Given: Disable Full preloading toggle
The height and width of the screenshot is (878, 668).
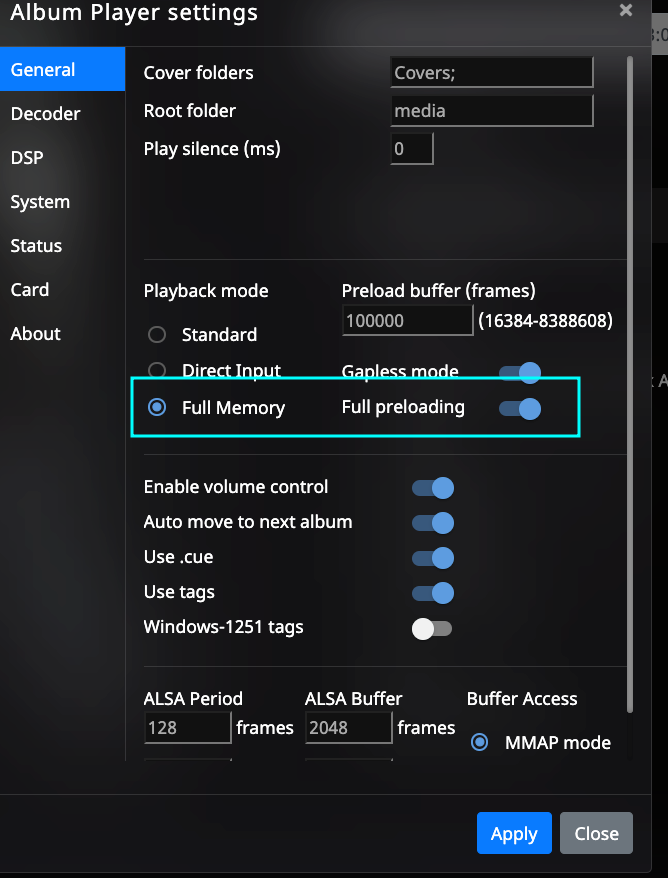Looking at the screenshot, I should pos(520,409).
